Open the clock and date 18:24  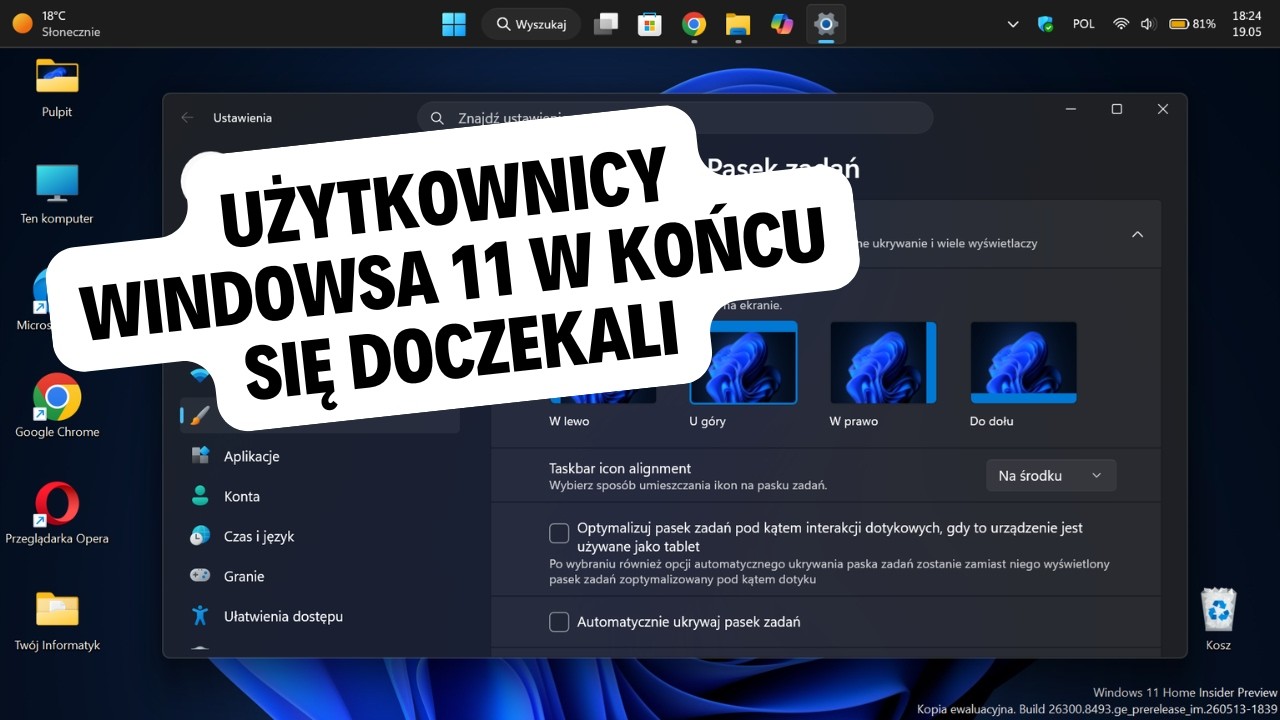pos(1247,24)
